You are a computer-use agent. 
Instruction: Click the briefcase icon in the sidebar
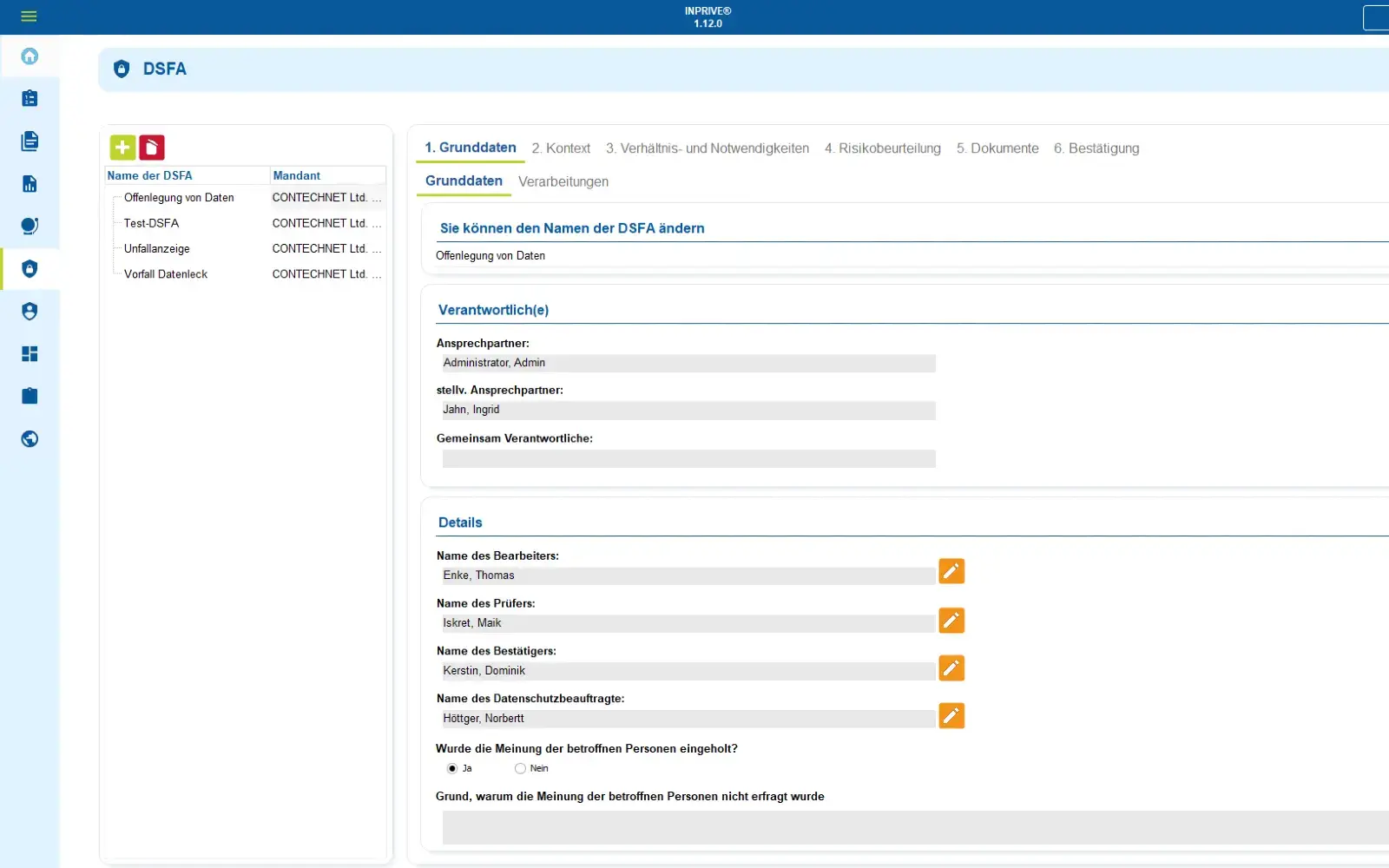click(30, 396)
